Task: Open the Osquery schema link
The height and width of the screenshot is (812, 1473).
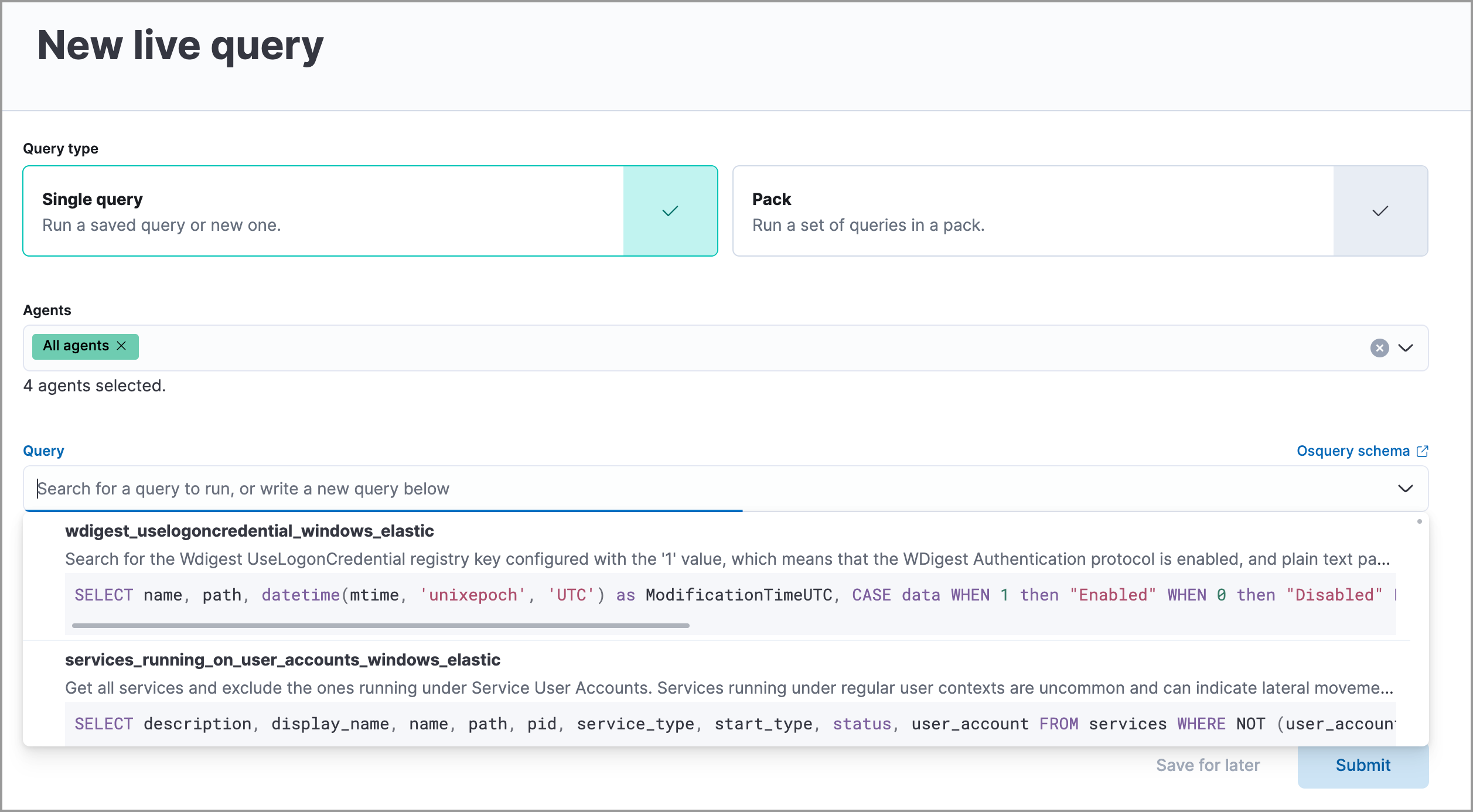Action: [1353, 451]
